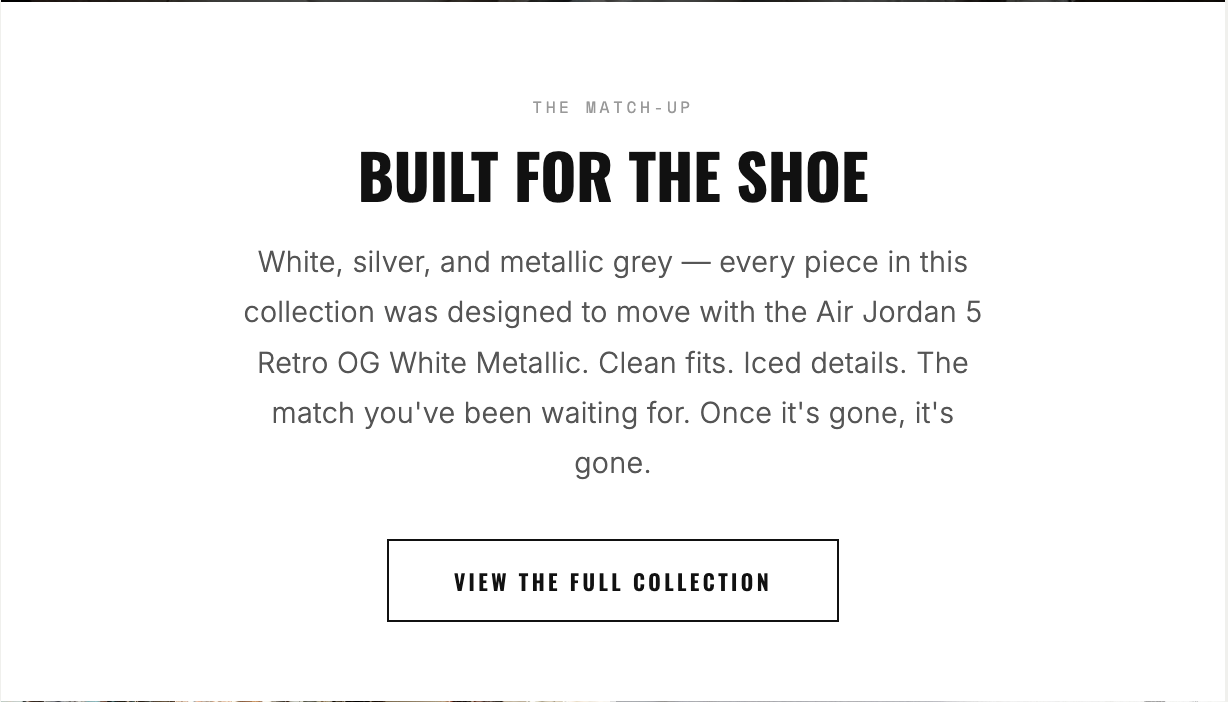Screen dimensions: 1228x702
Task: Click the collection description paragraph
Action: [613, 362]
